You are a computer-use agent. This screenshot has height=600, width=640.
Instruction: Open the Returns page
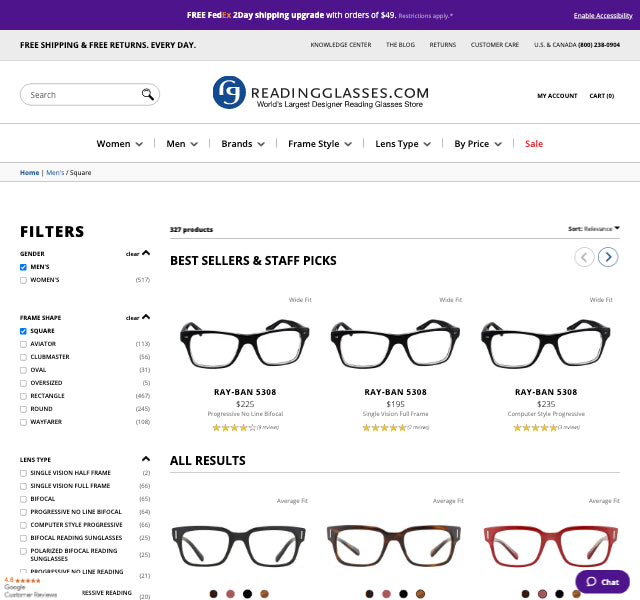(x=442, y=44)
